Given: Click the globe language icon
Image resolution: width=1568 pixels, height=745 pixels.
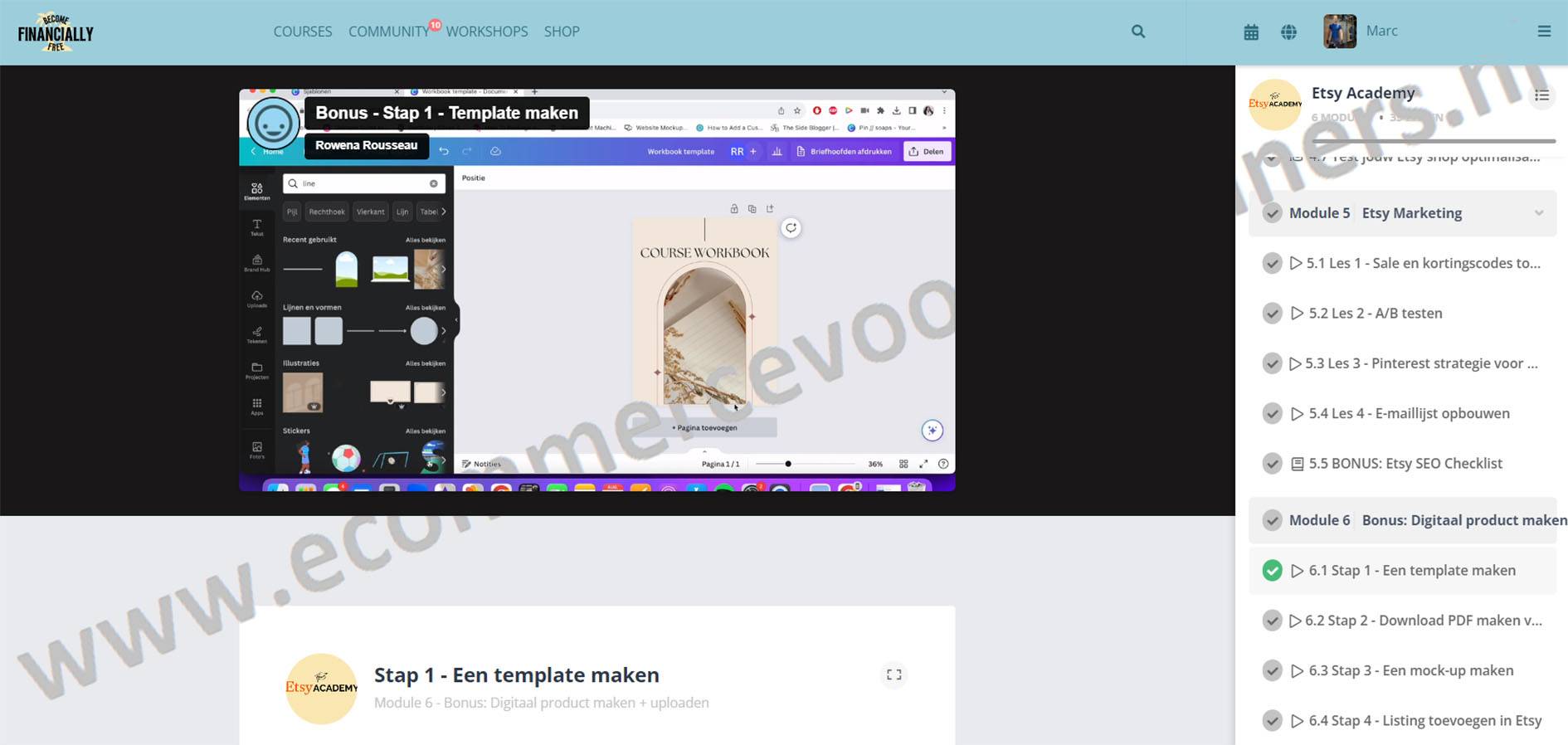Looking at the screenshot, I should point(1288,32).
